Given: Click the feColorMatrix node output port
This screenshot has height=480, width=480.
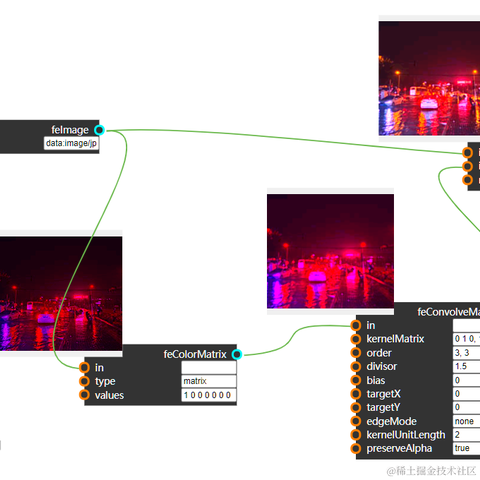Looking at the screenshot, I should click(237, 354).
